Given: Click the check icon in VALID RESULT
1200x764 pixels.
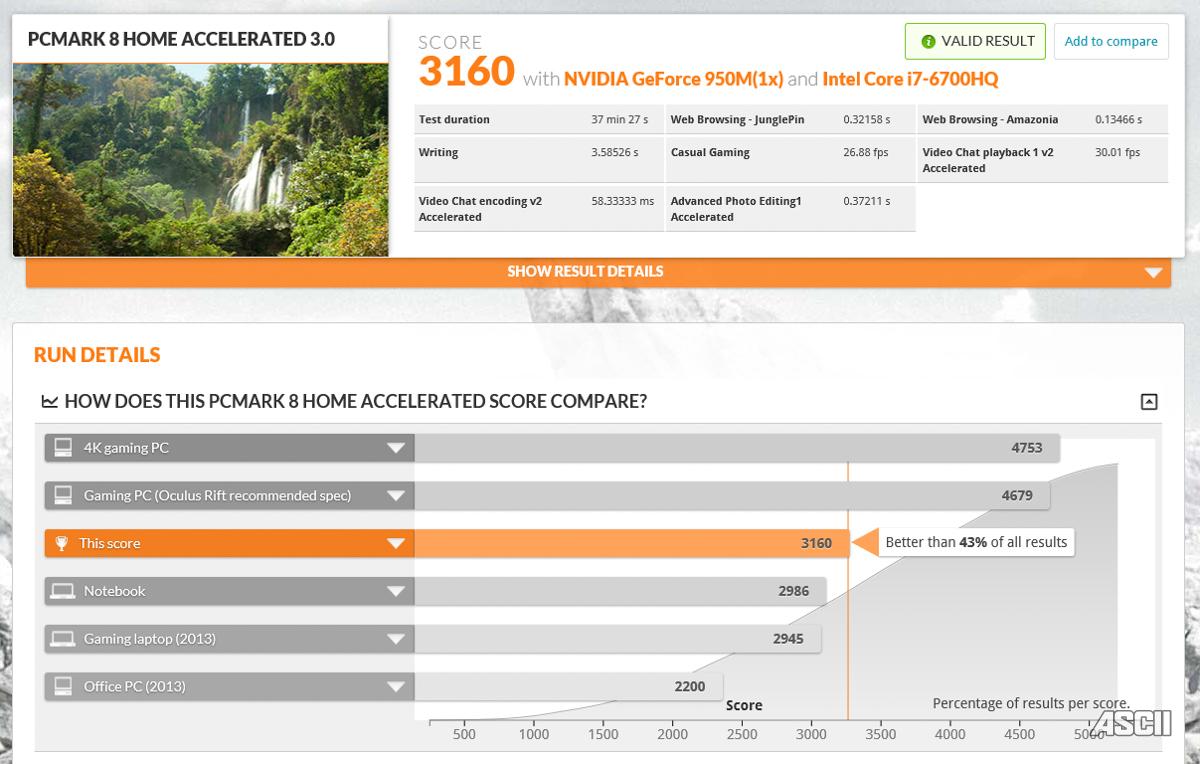Looking at the screenshot, I should (x=928, y=42).
